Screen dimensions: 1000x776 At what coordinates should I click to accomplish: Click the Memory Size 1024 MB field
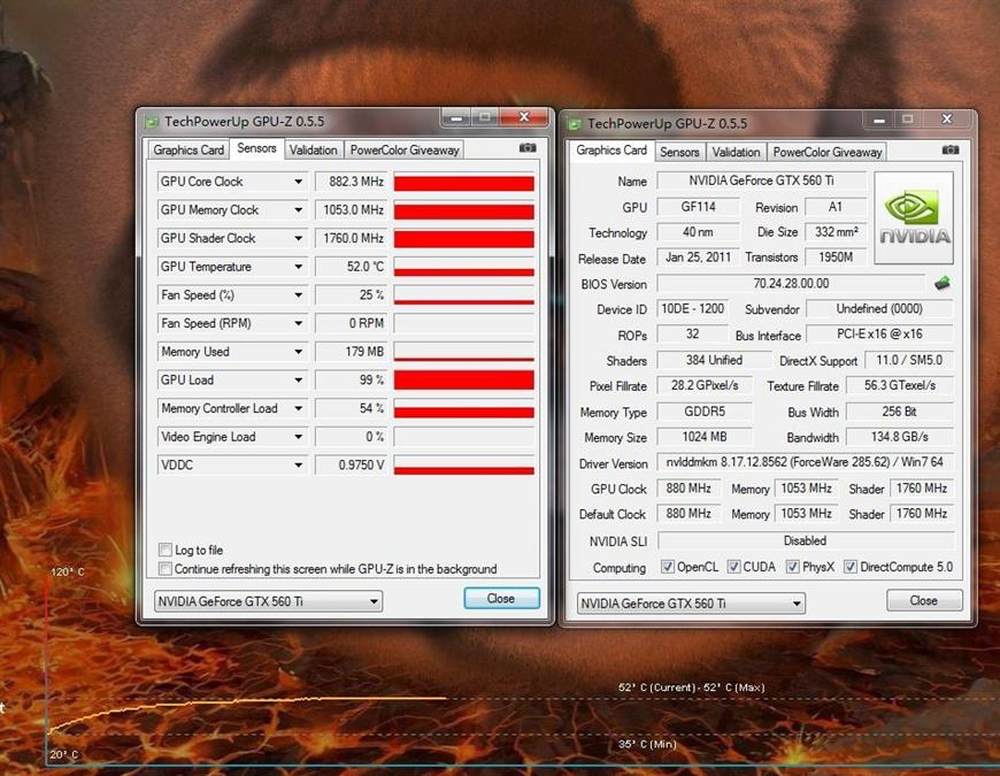705,437
